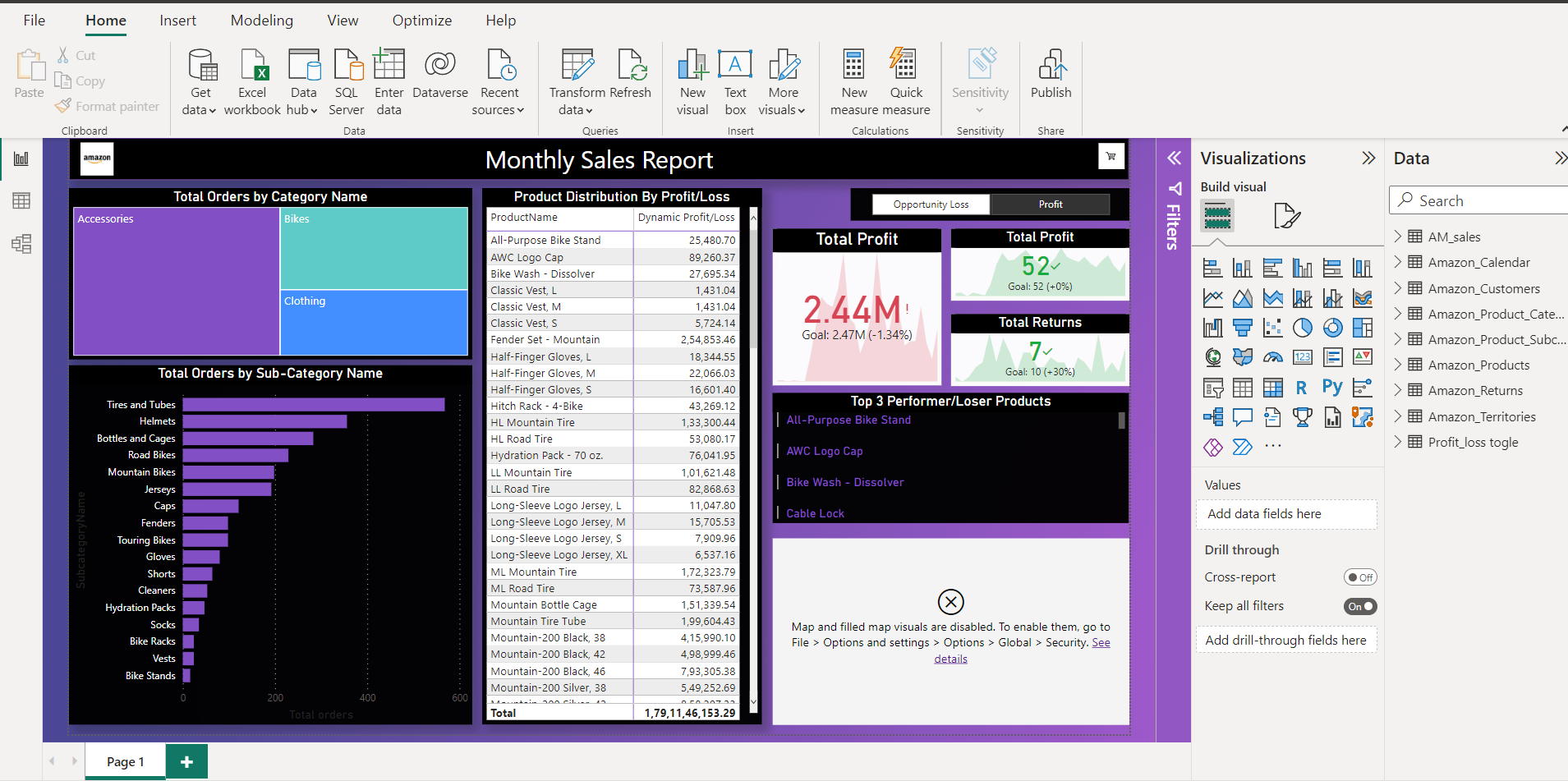Insert an R script visual

point(1302,387)
